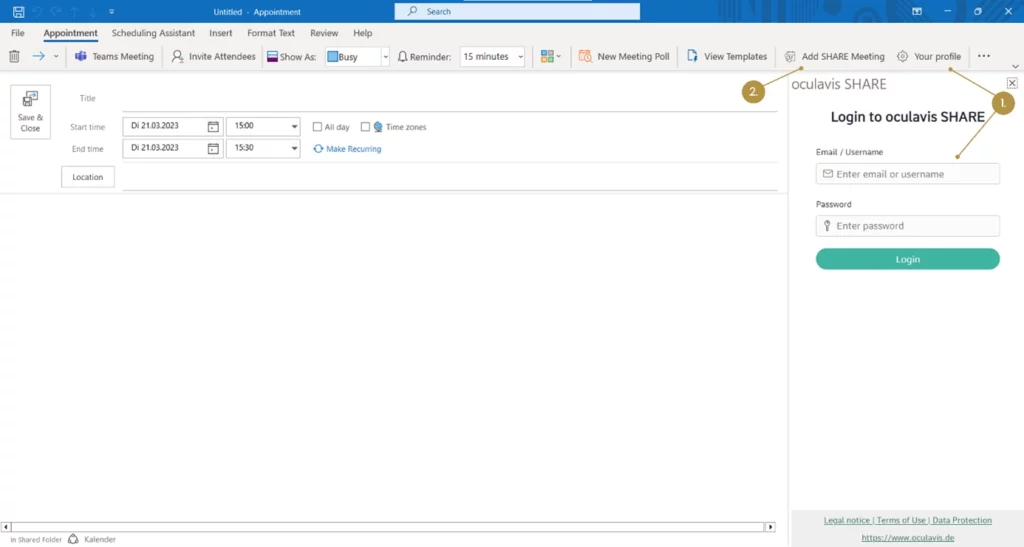Click into the Location text field
Image resolution: width=1024 pixels, height=547 pixels.
(x=450, y=178)
